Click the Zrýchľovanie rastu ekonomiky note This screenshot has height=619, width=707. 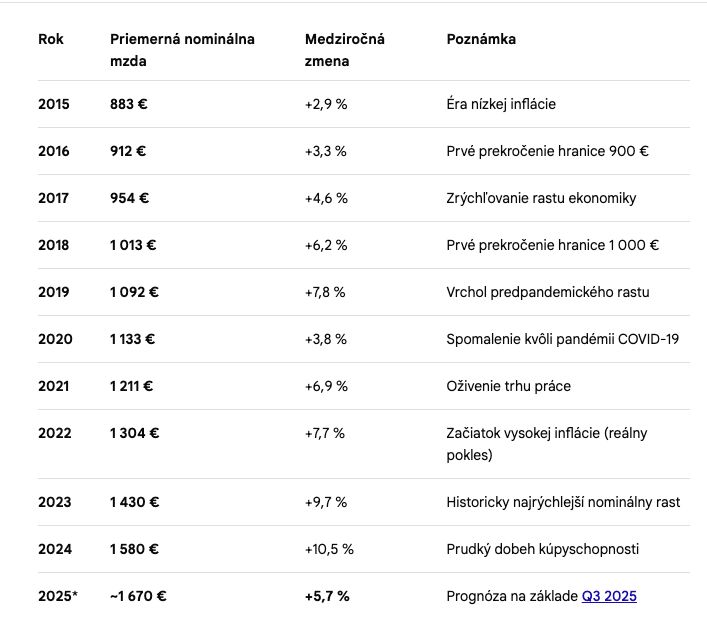tap(541, 198)
